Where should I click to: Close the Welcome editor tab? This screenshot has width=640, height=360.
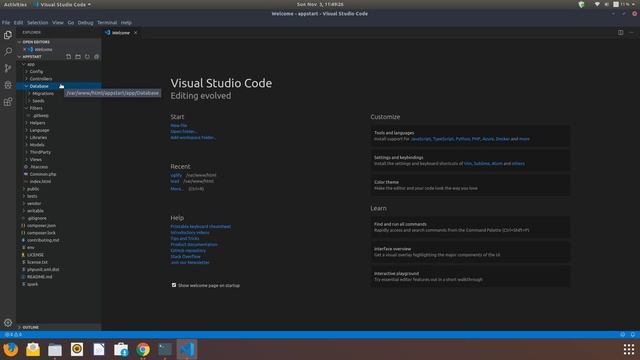[136, 33]
